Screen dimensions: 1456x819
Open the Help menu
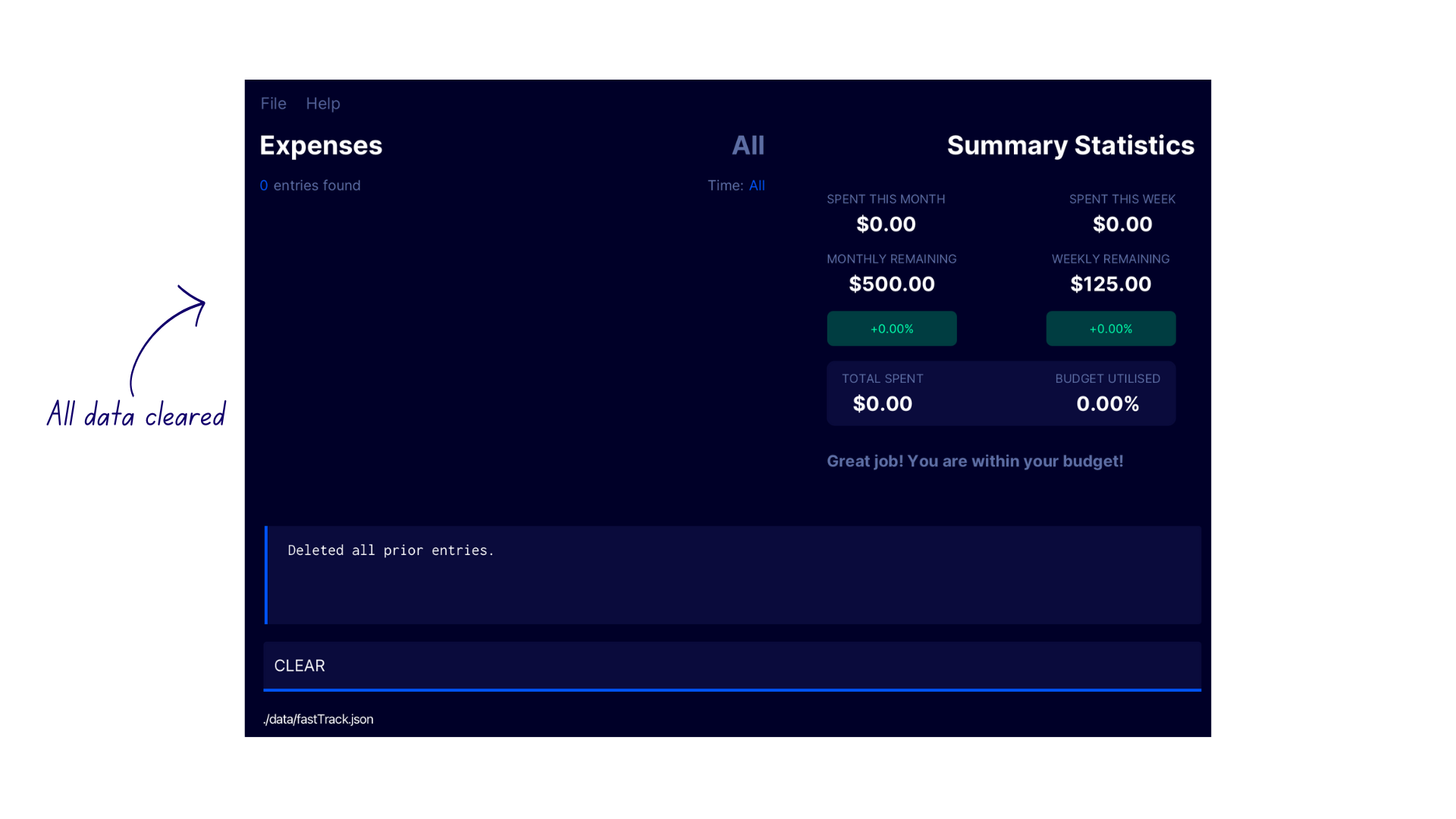click(323, 104)
